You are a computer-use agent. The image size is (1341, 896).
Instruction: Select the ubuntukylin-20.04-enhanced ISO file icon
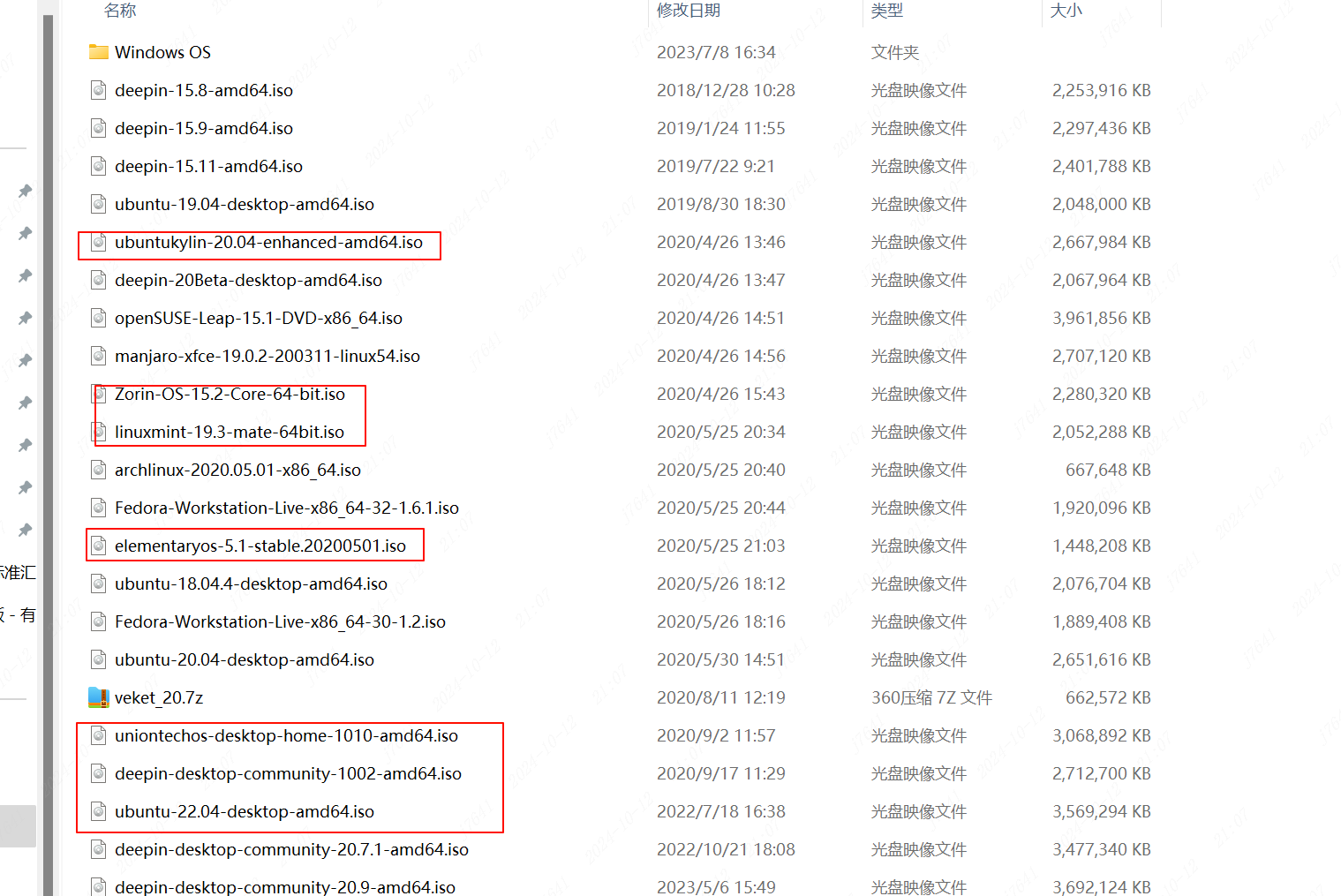tap(99, 242)
